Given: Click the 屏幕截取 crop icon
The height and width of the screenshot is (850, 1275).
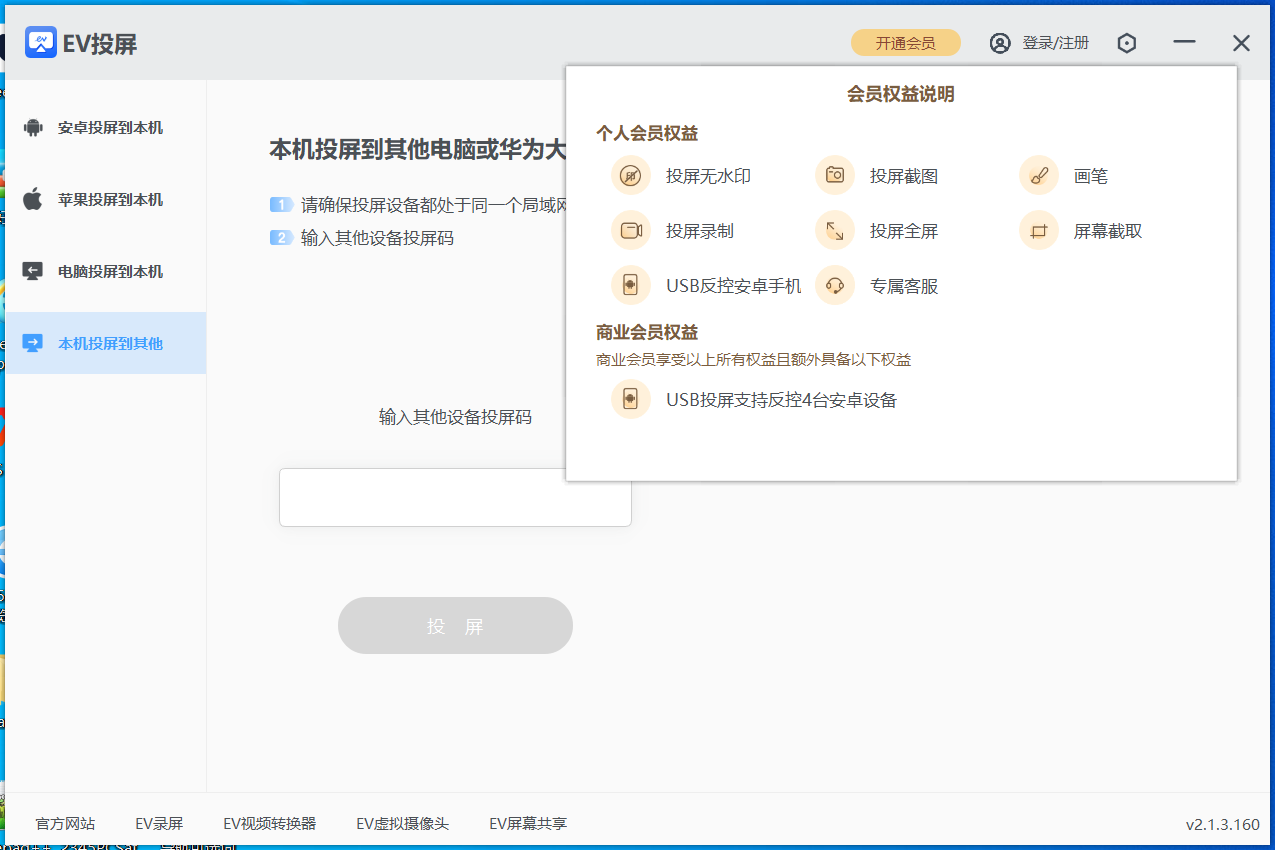Looking at the screenshot, I should coord(1039,231).
